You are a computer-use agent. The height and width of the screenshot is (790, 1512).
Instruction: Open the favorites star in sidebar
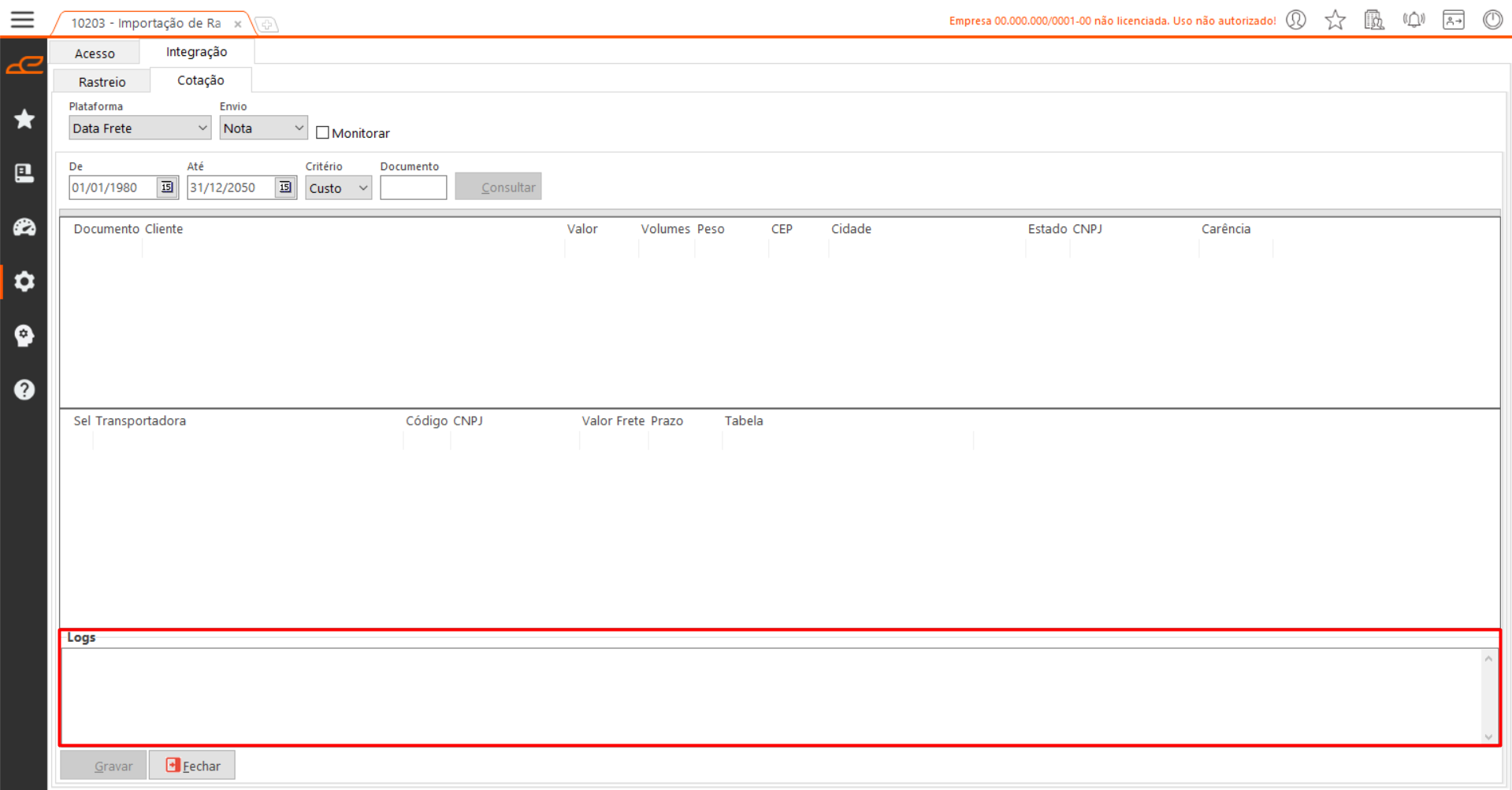[x=24, y=119]
